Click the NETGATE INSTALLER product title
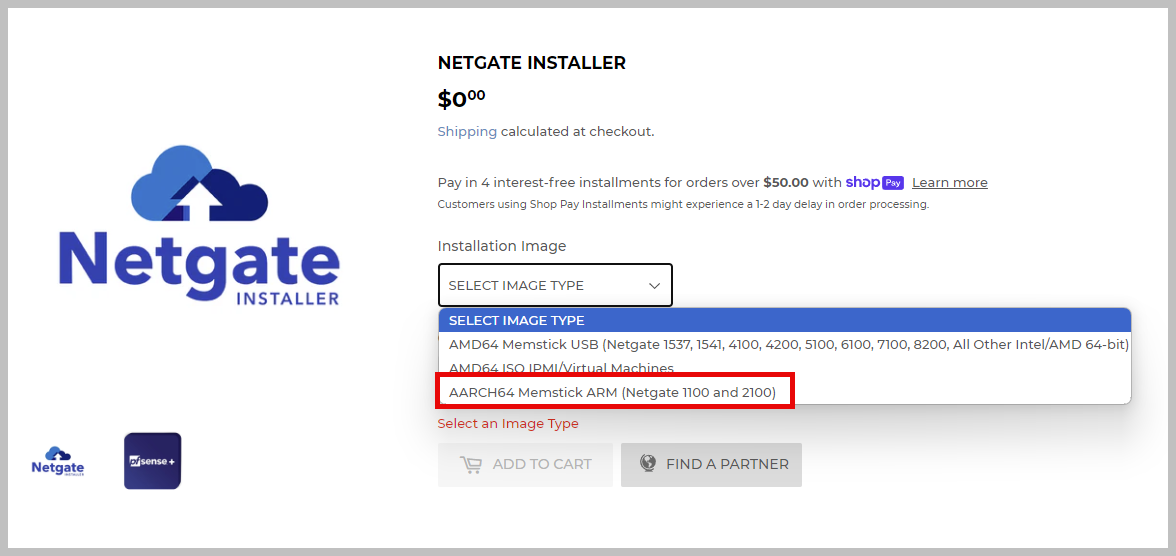The height and width of the screenshot is (556, 1176). point(531,63)
